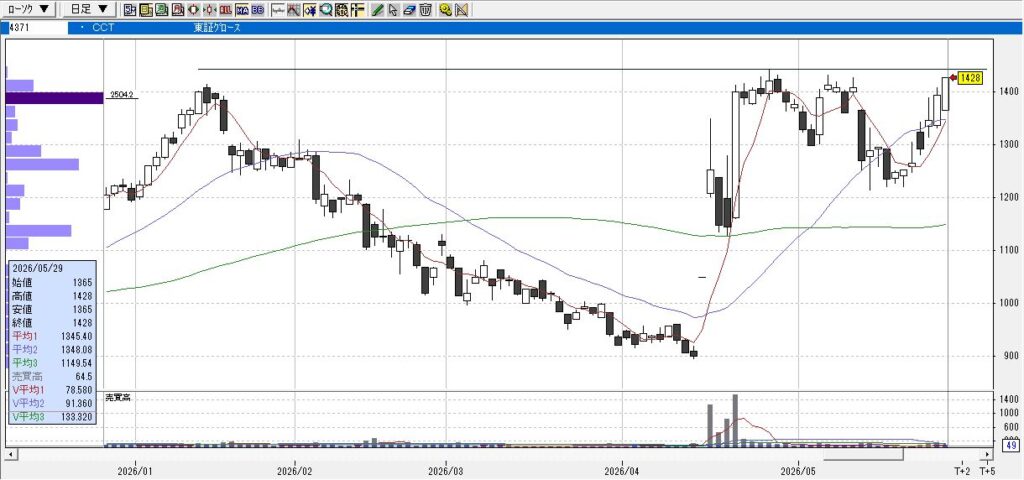This screenshot has width=1024, height=480.
Task: Click the red trend chart toolbar icon
Action: (x=293, y=10)
